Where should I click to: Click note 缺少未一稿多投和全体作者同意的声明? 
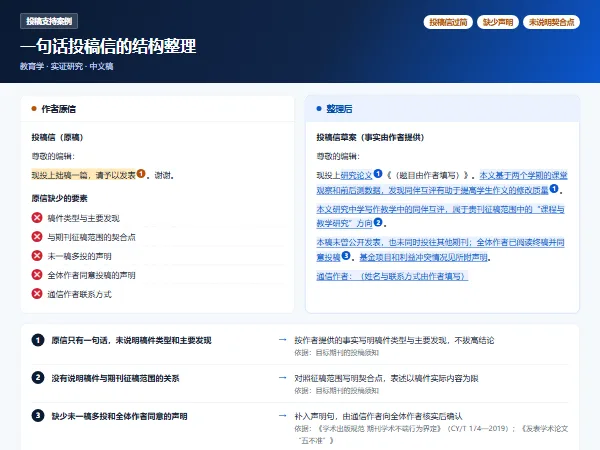pos(119,416)
